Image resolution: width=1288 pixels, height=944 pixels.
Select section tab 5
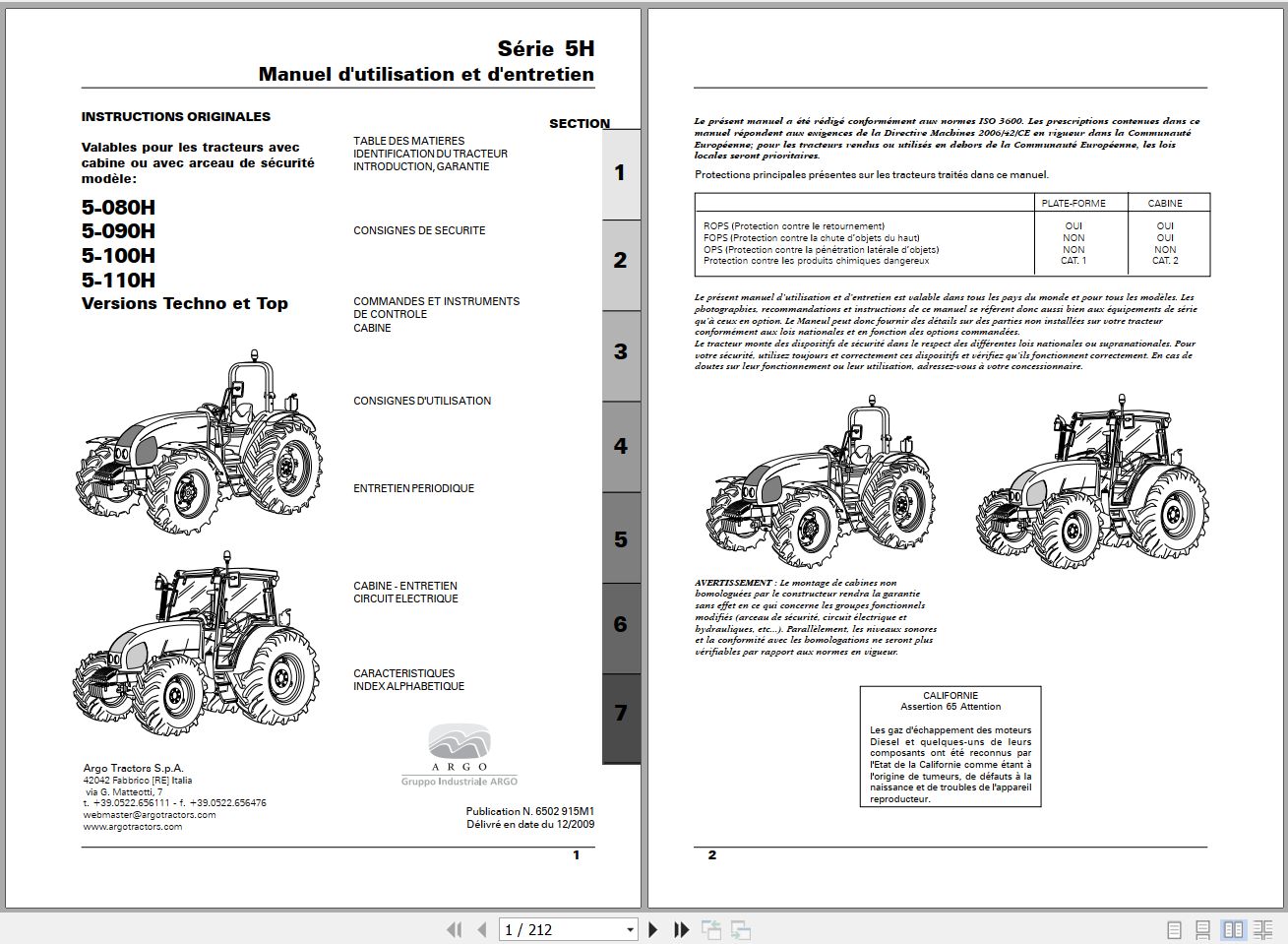point(621,537)
